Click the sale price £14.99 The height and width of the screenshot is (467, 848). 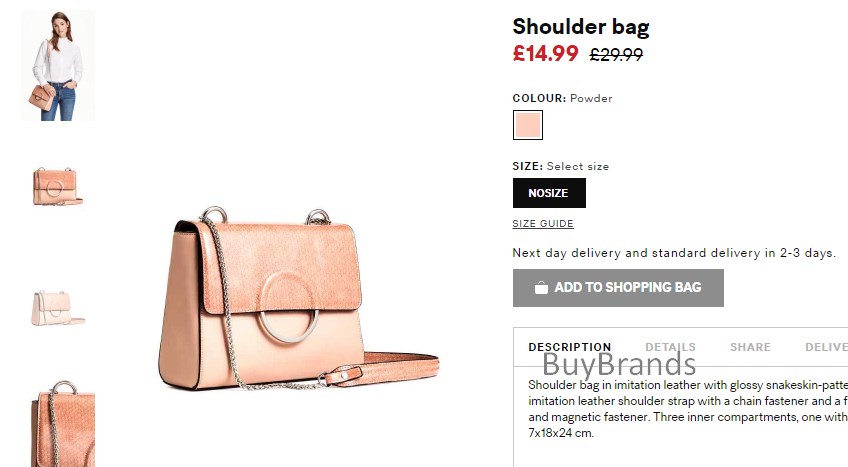tap(546, 54)
